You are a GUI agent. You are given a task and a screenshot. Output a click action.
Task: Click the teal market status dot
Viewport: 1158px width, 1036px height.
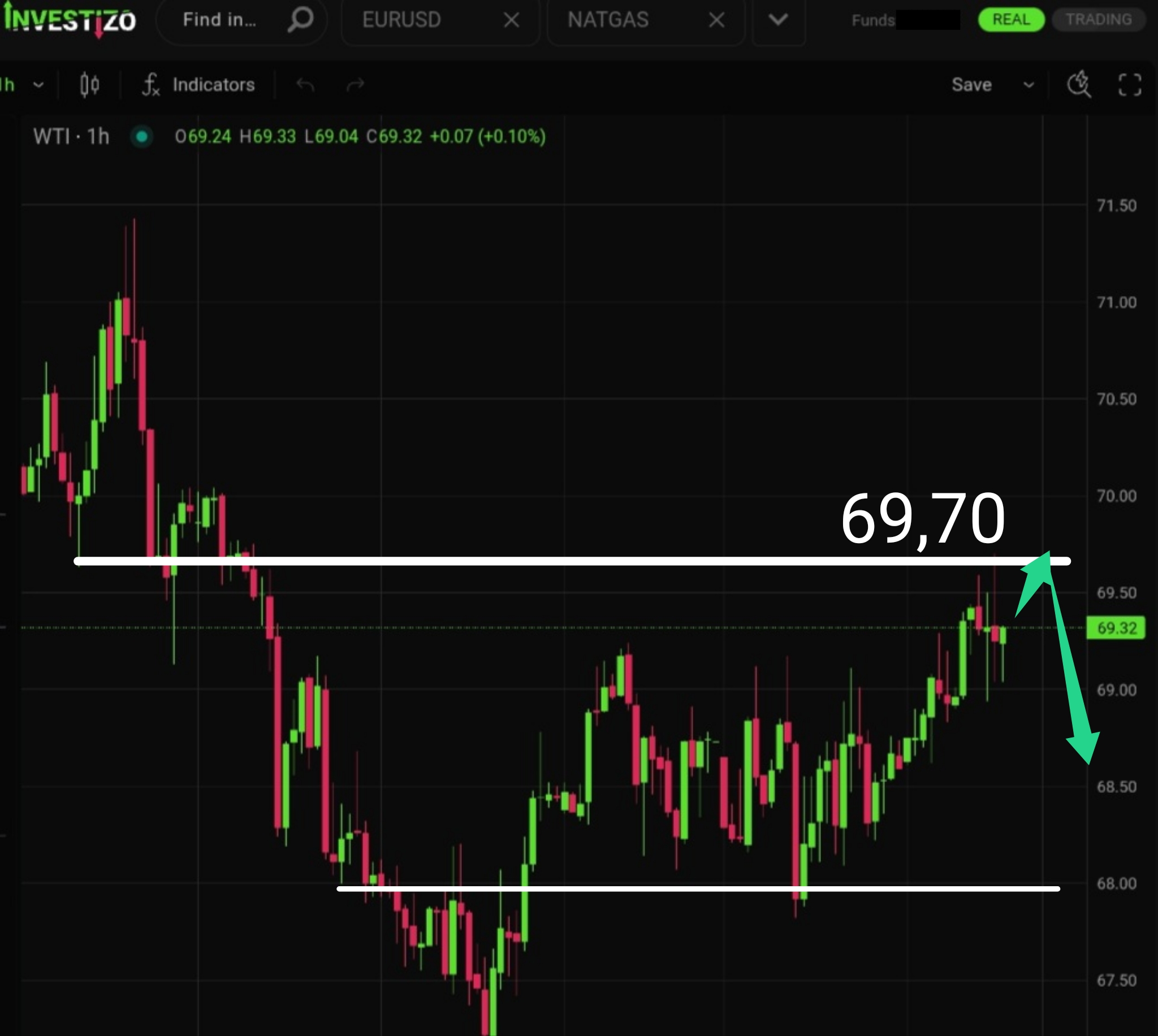coord(142,137)
